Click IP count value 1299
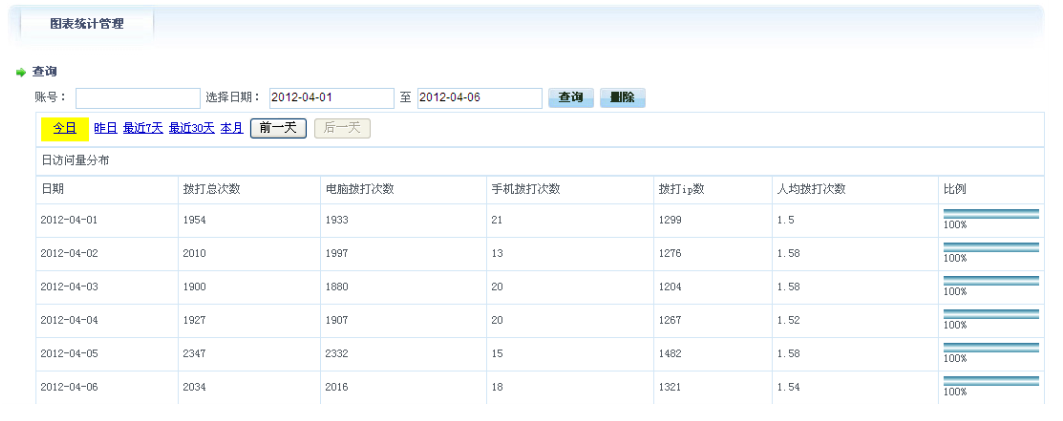The image size is (1063, 421). click(670, 220)
